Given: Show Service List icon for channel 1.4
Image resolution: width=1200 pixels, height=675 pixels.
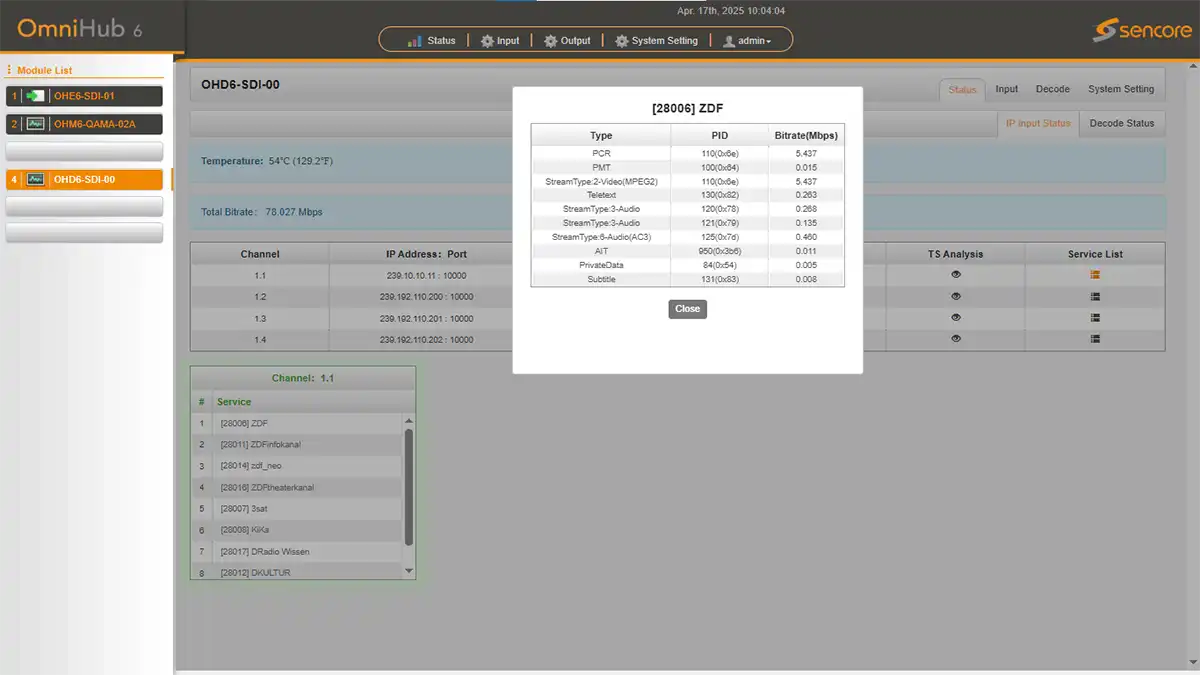Looking at the screenshot, I should 1095,339.
